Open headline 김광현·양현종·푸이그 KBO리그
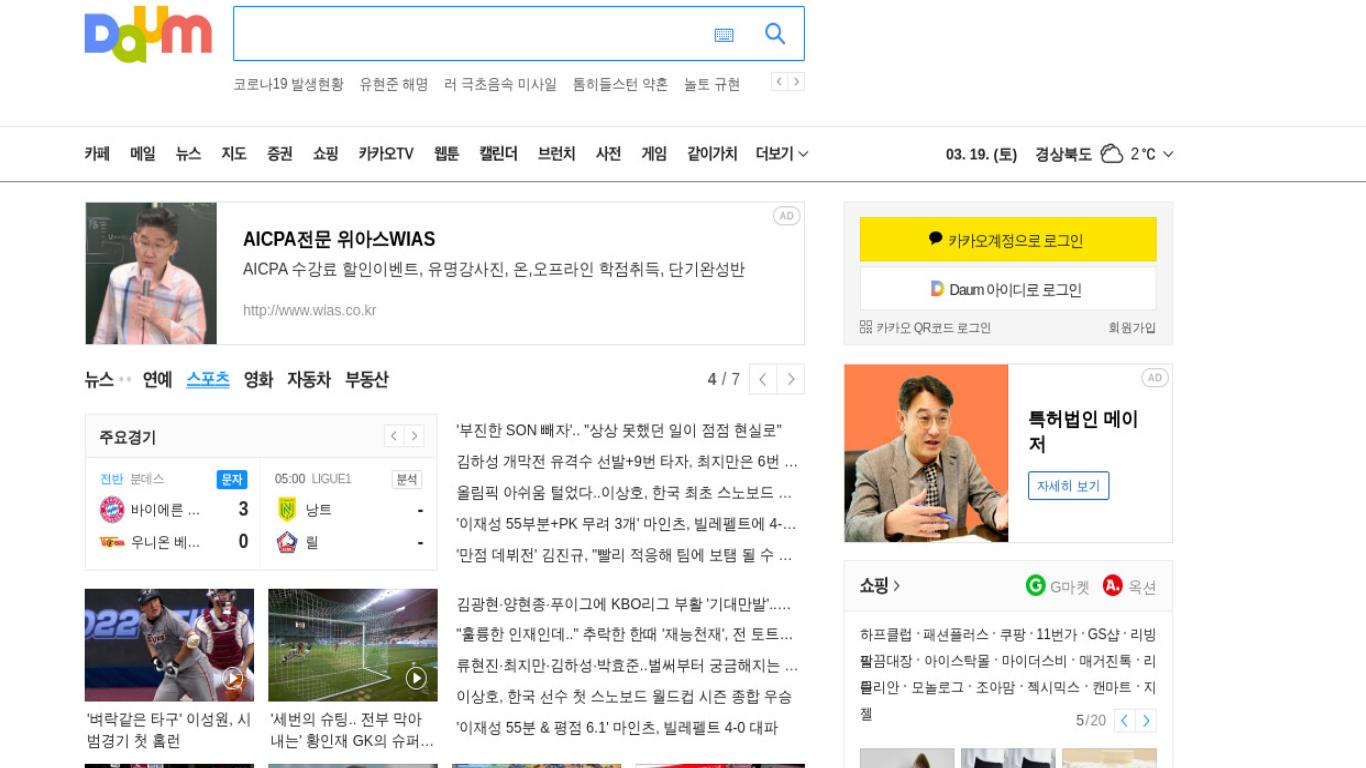Image resolution: width=1366 pixels, height=768 pixels. tap(624, 604)
